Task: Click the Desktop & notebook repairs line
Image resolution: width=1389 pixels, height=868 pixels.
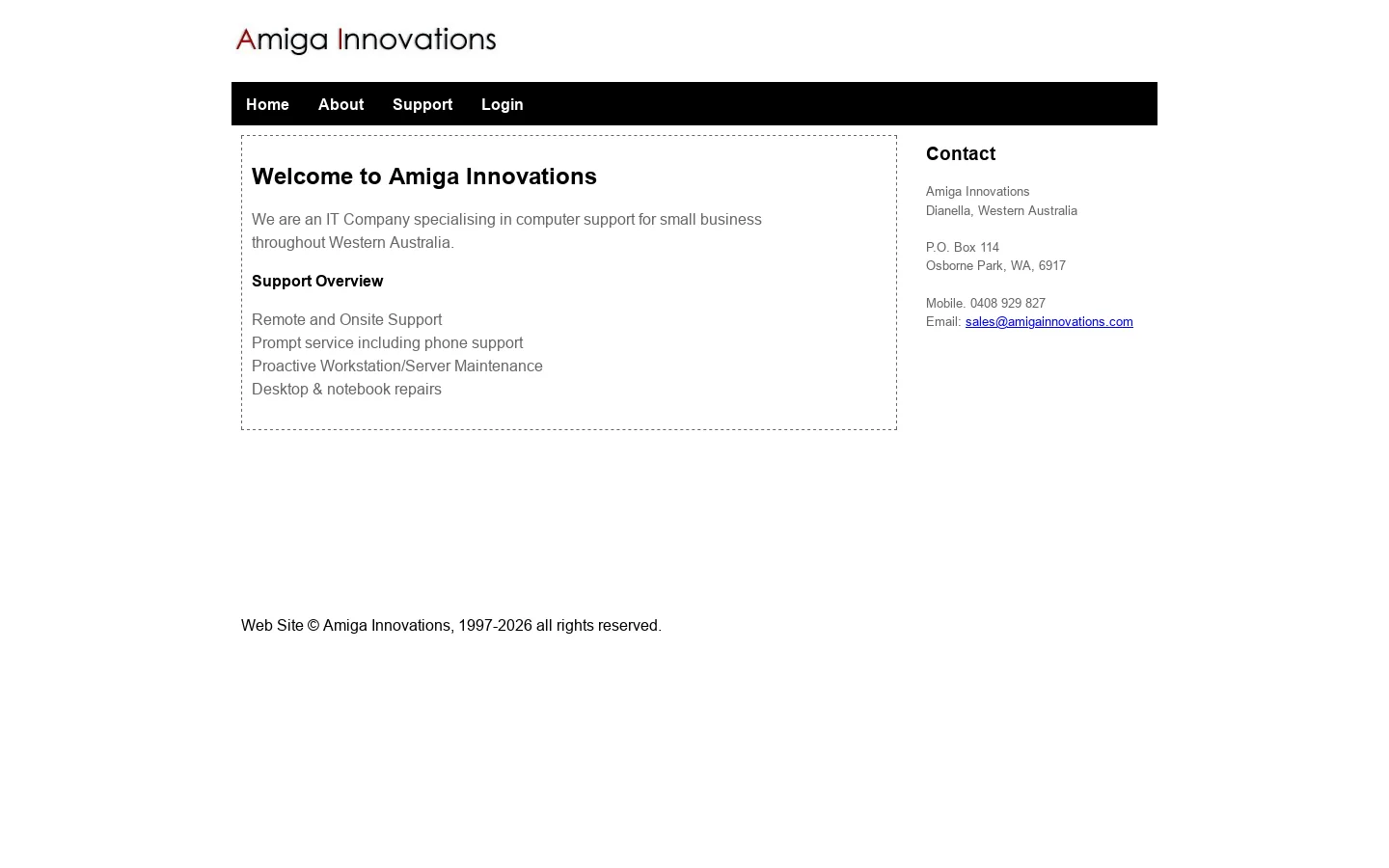Action: point(346,390)
